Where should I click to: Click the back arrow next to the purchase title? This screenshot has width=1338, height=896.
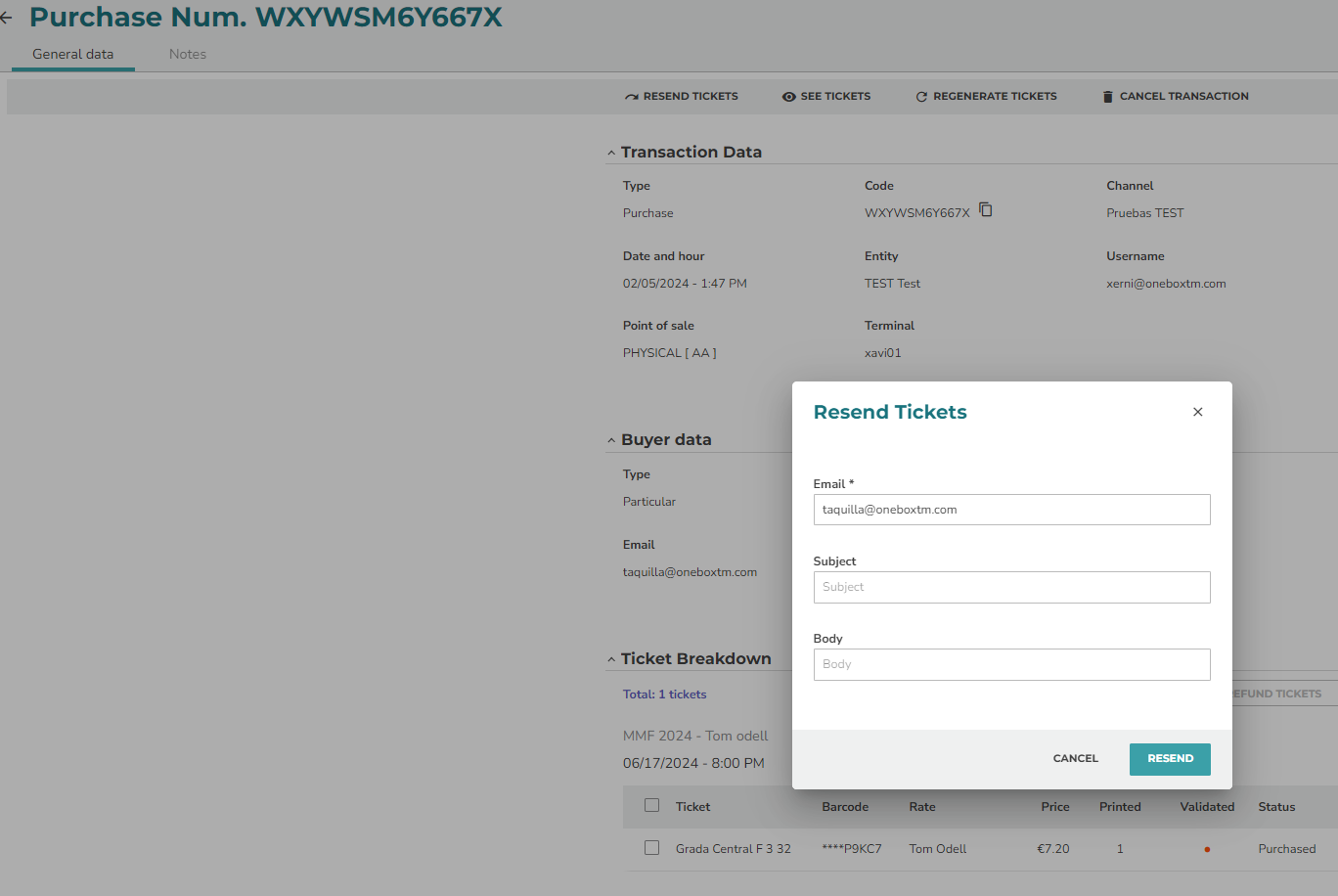tap(7, 18)
